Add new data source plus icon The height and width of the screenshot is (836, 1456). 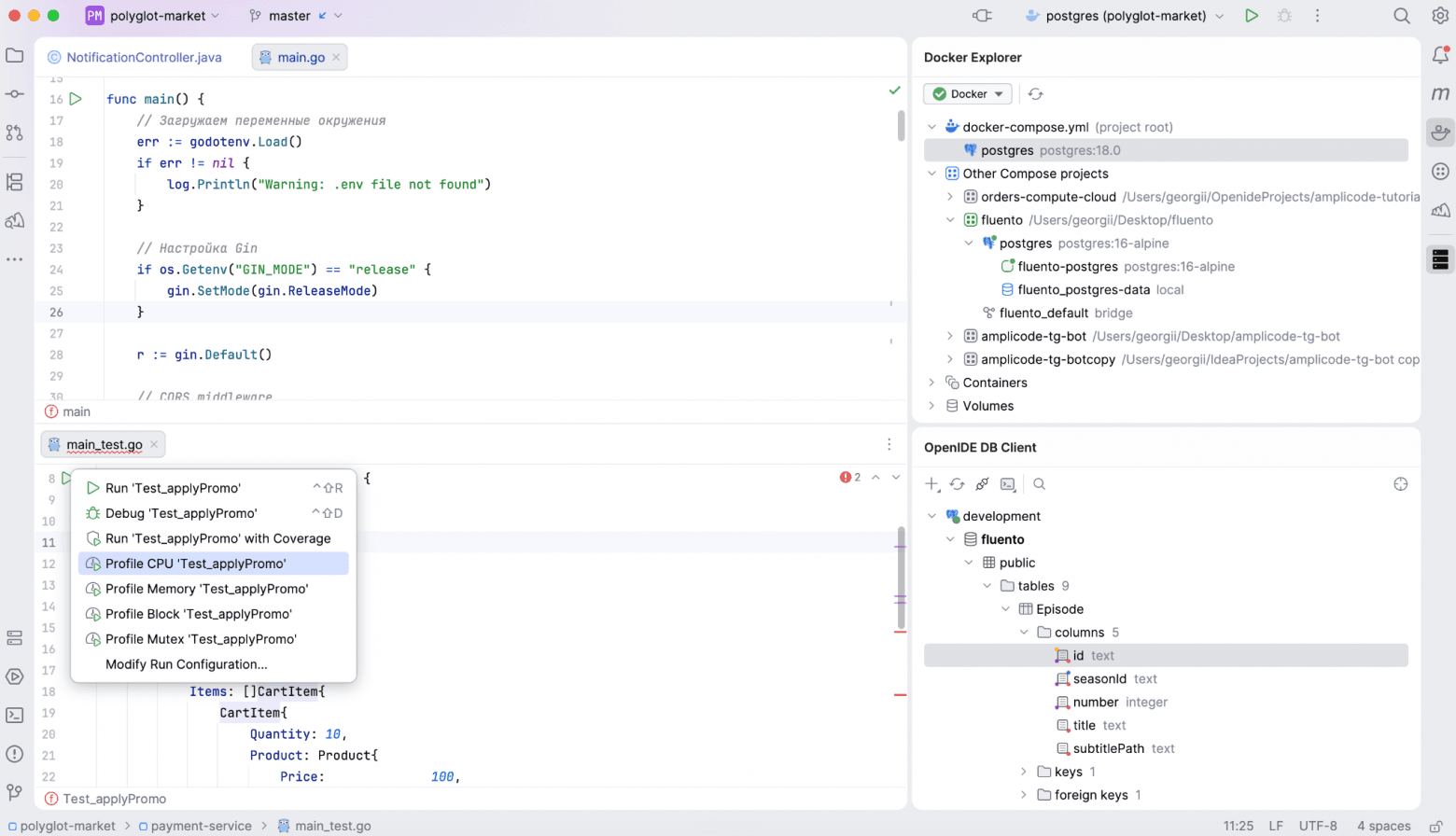pos(931,484)
